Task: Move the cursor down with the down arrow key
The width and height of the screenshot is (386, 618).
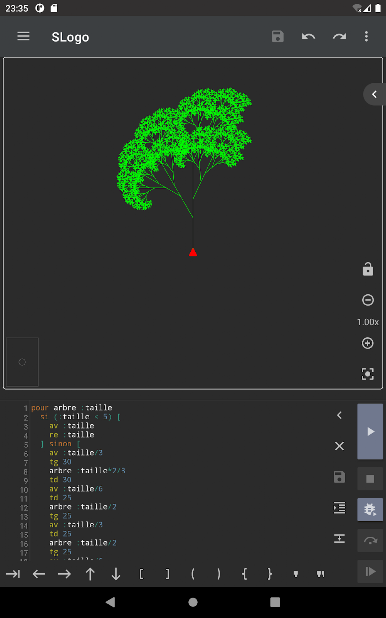Action: 116,574
